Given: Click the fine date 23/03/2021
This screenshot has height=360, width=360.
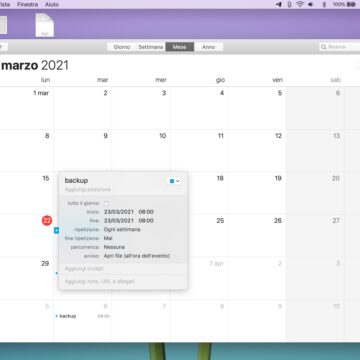Looking at the screenshot, I should [119, 221].
